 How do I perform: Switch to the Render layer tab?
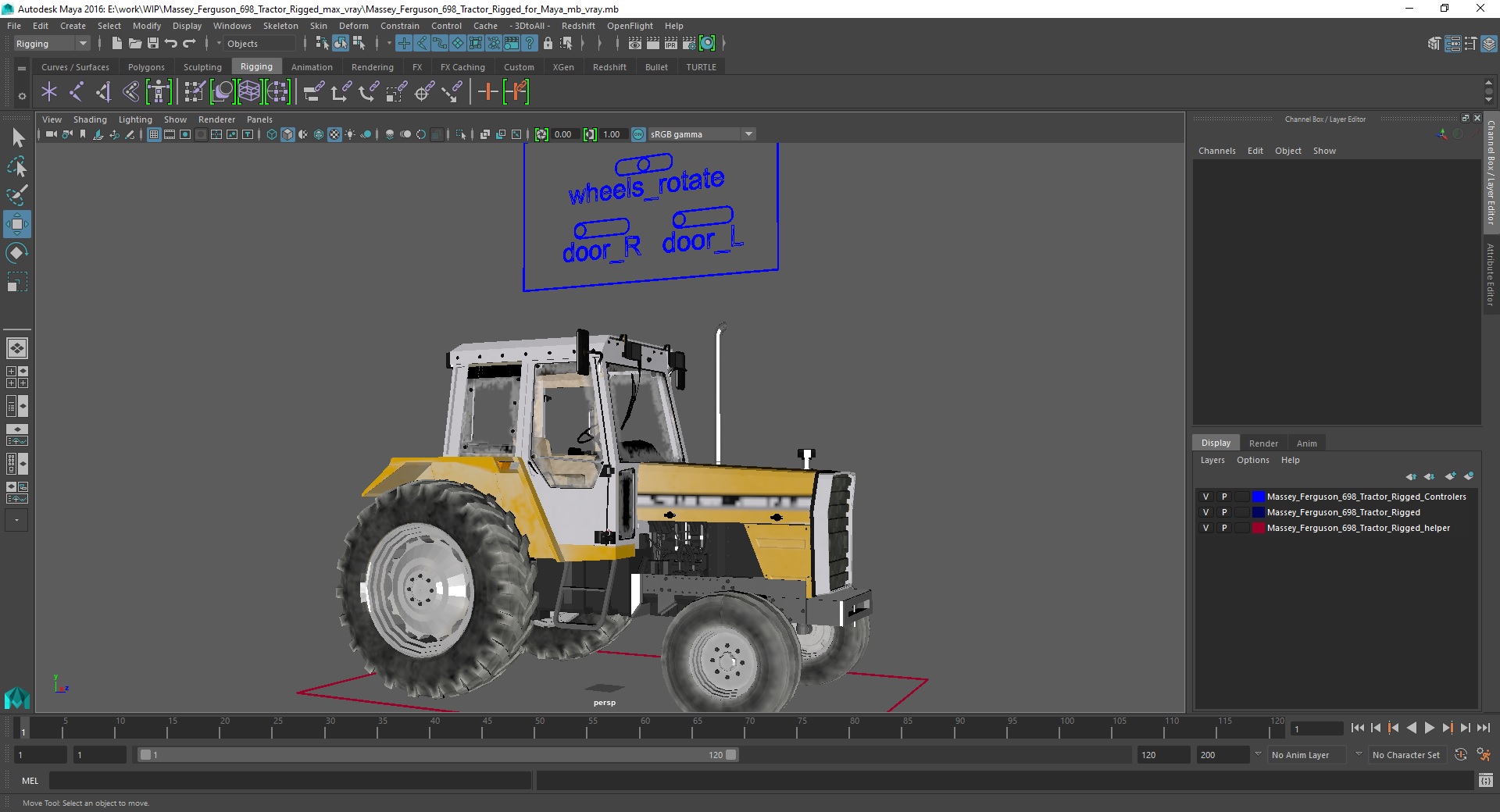[x=1263, y=443]
